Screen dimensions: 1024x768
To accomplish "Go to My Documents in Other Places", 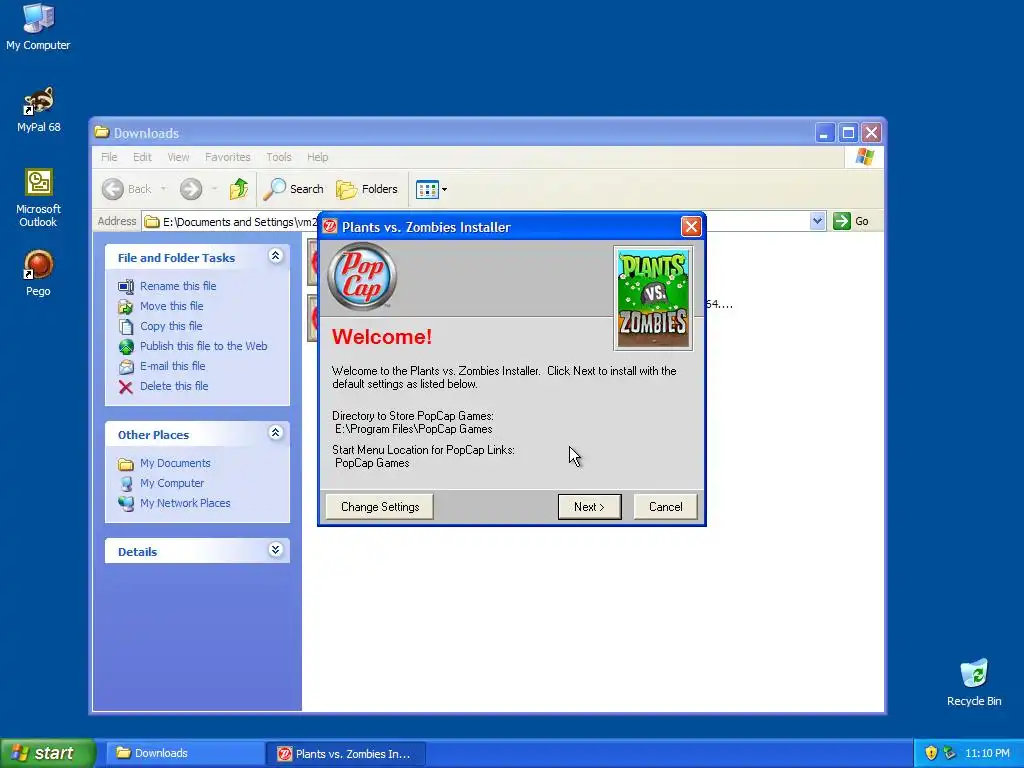I will [175, 463].
